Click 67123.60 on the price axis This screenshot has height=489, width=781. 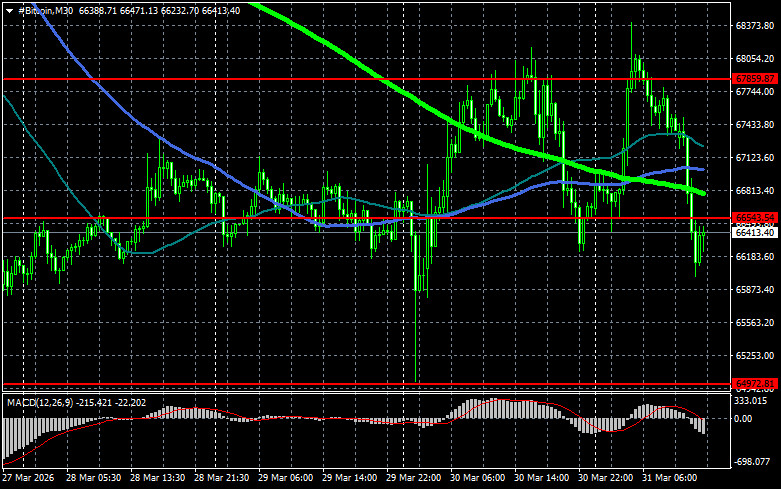[x=755, y=157]
